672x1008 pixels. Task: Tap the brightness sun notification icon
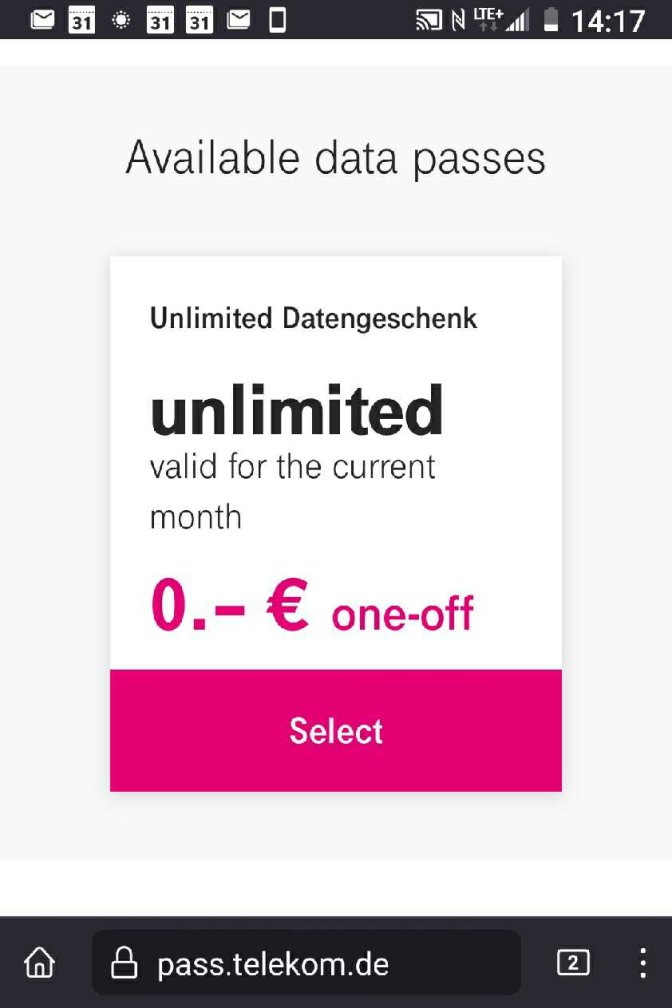(x=121, y=20)
